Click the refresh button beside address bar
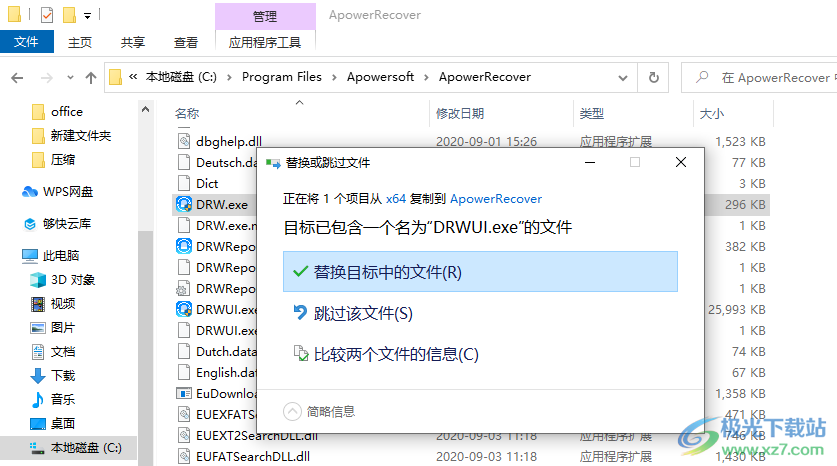Image resolution: width=837 pixels, height=466 pixels. click(653, 77)
